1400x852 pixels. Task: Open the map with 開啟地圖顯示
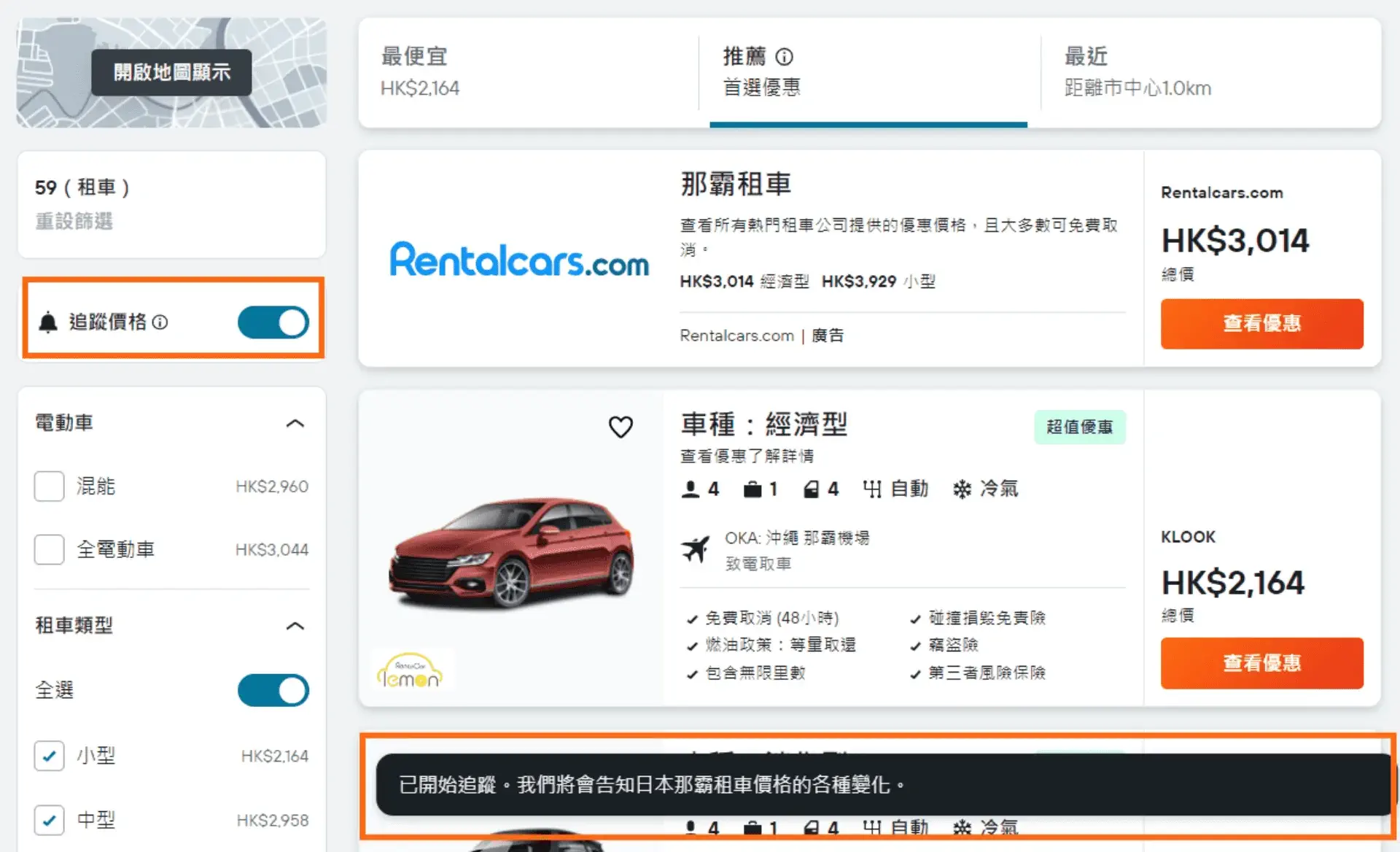171,72
